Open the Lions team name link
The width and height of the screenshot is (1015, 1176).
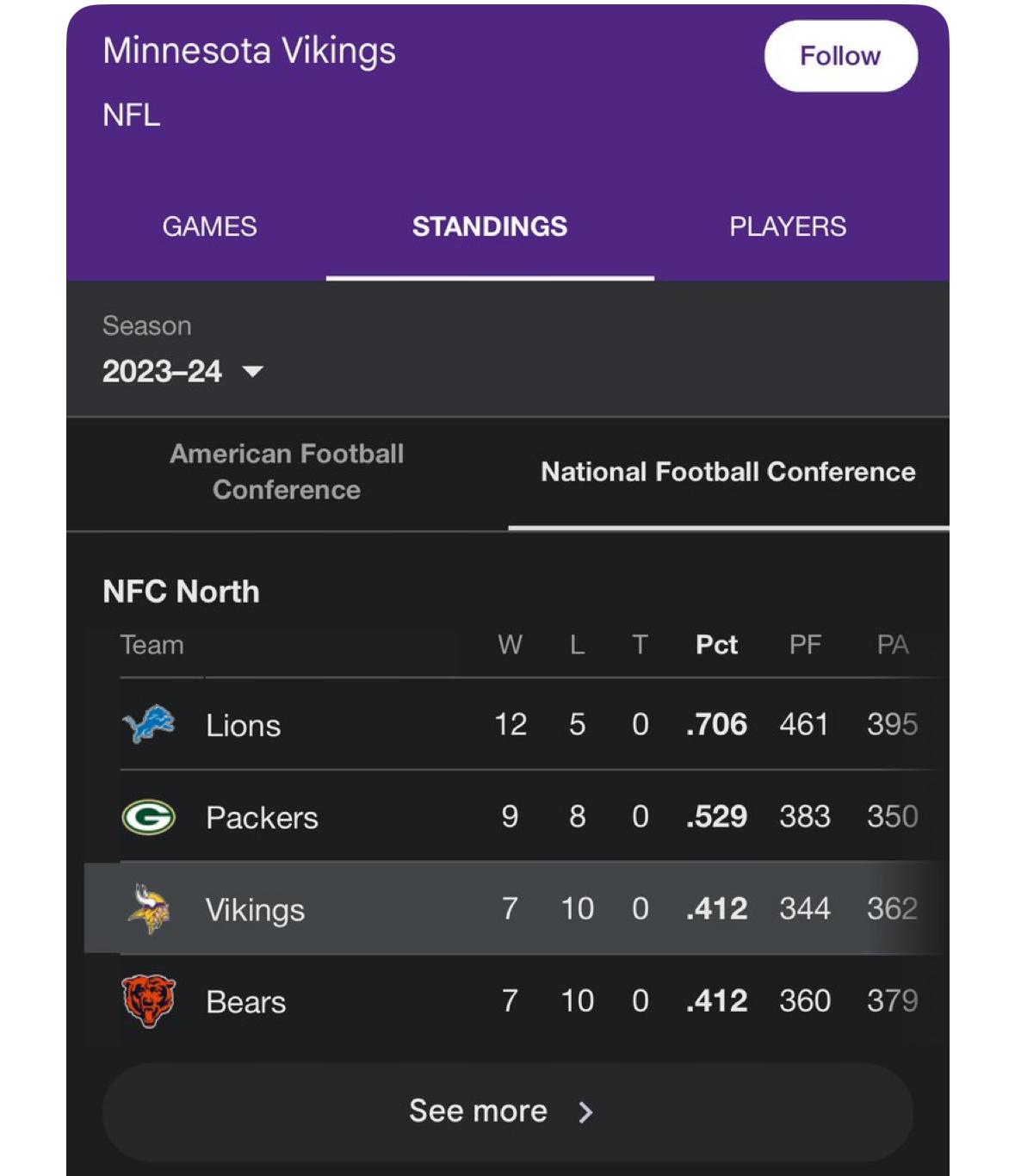(243, 726)
